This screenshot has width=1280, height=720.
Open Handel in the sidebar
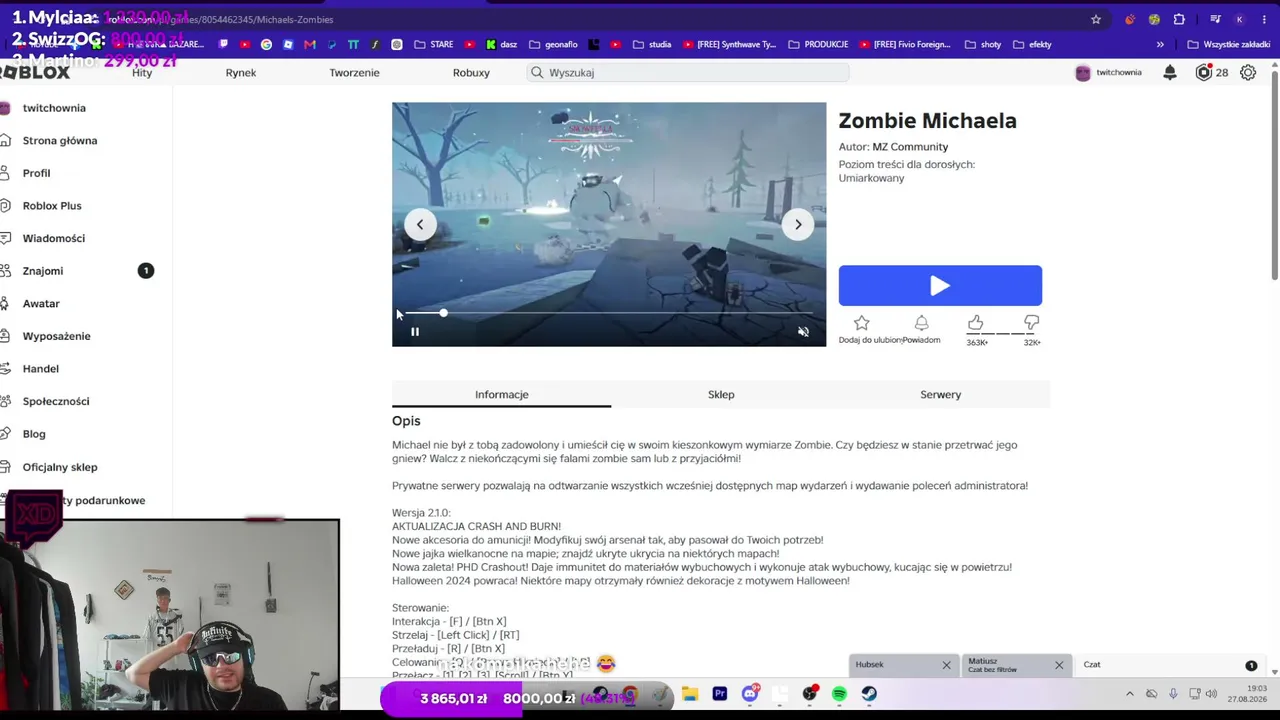coord(41,368)
